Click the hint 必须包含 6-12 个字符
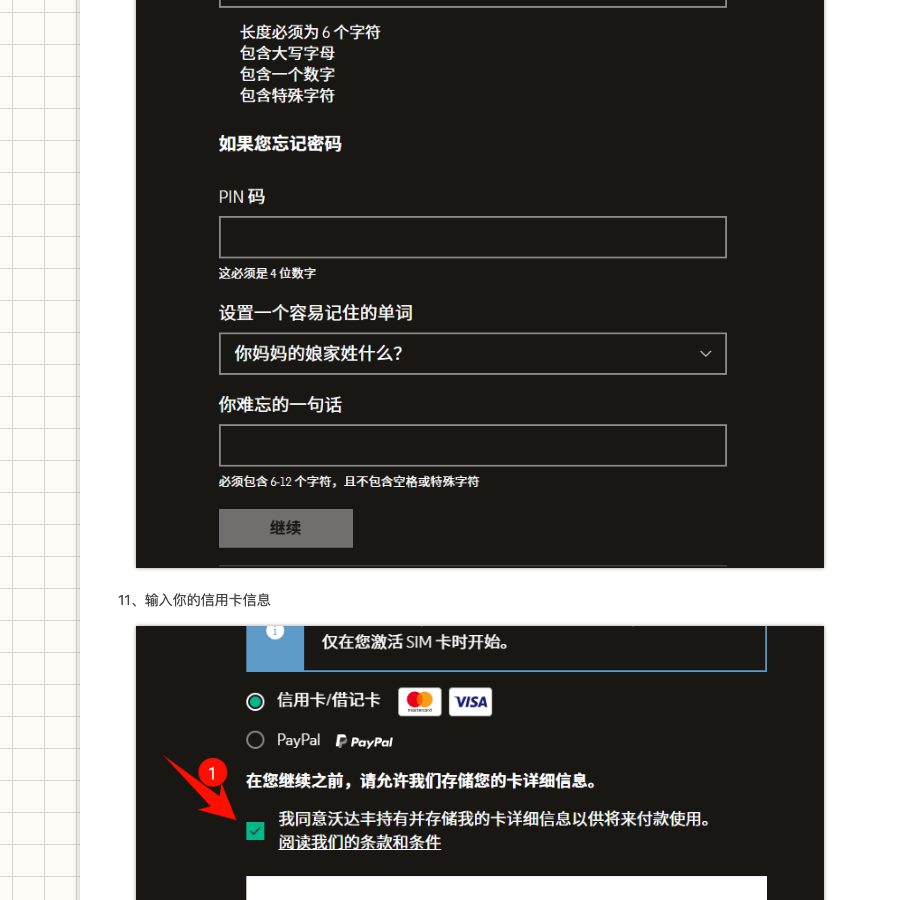Image resolution: width=900 pixels, height=900 pixels. click(x=349, y=482)
